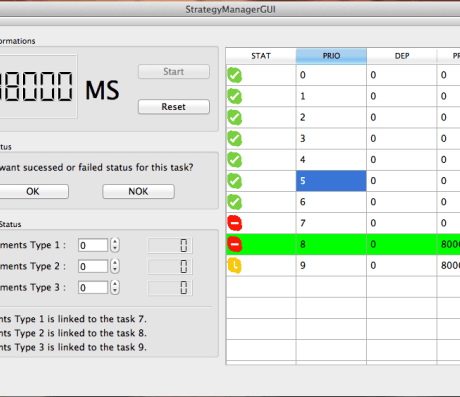
Task: Click the green checkmark status in row 3
Action: pos(235,139)
